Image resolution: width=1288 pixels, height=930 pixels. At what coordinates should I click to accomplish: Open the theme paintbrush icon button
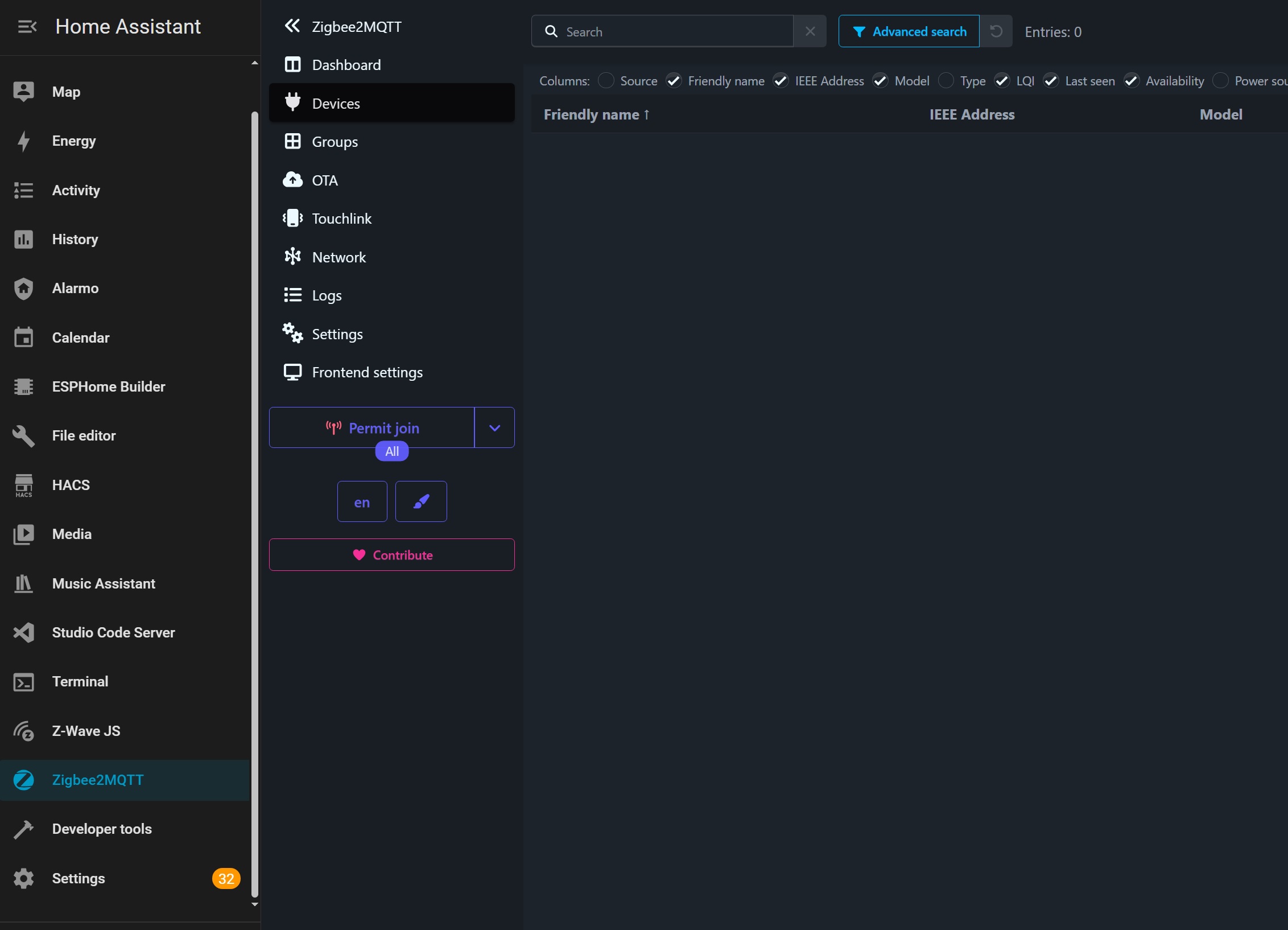[x=421, y=501]
